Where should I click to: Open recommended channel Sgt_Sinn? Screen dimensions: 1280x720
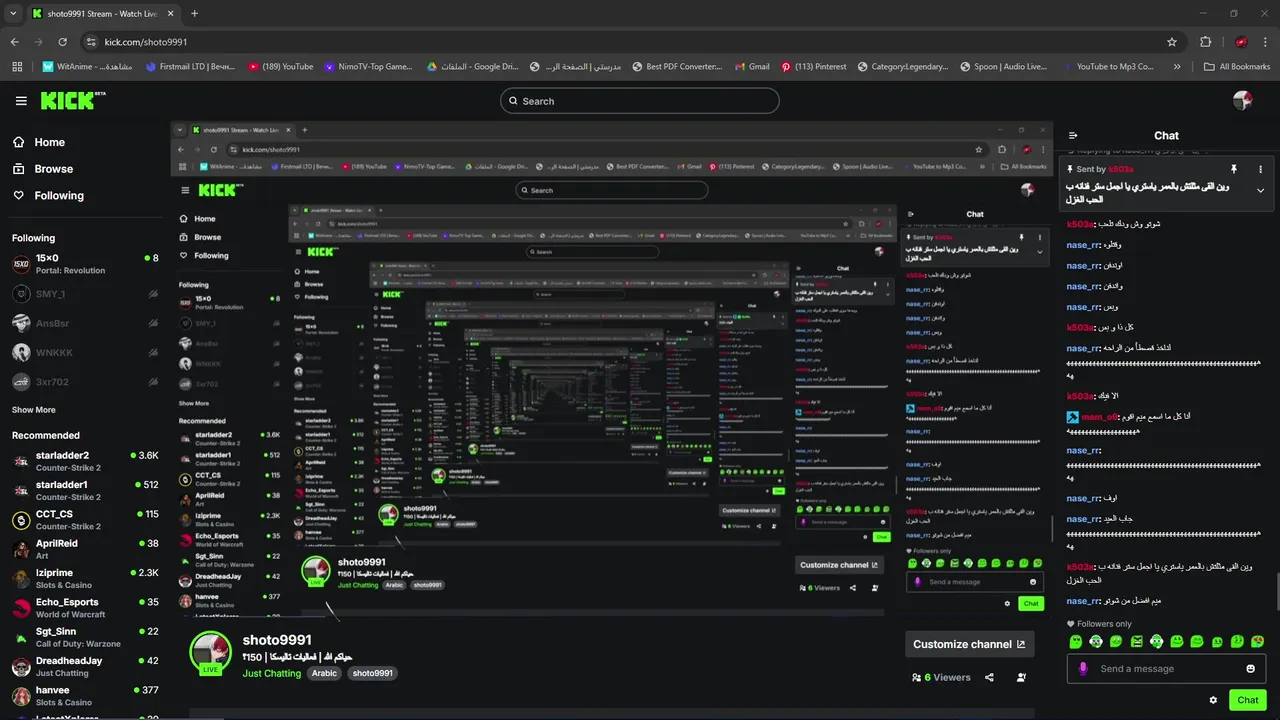coord(85,637)
